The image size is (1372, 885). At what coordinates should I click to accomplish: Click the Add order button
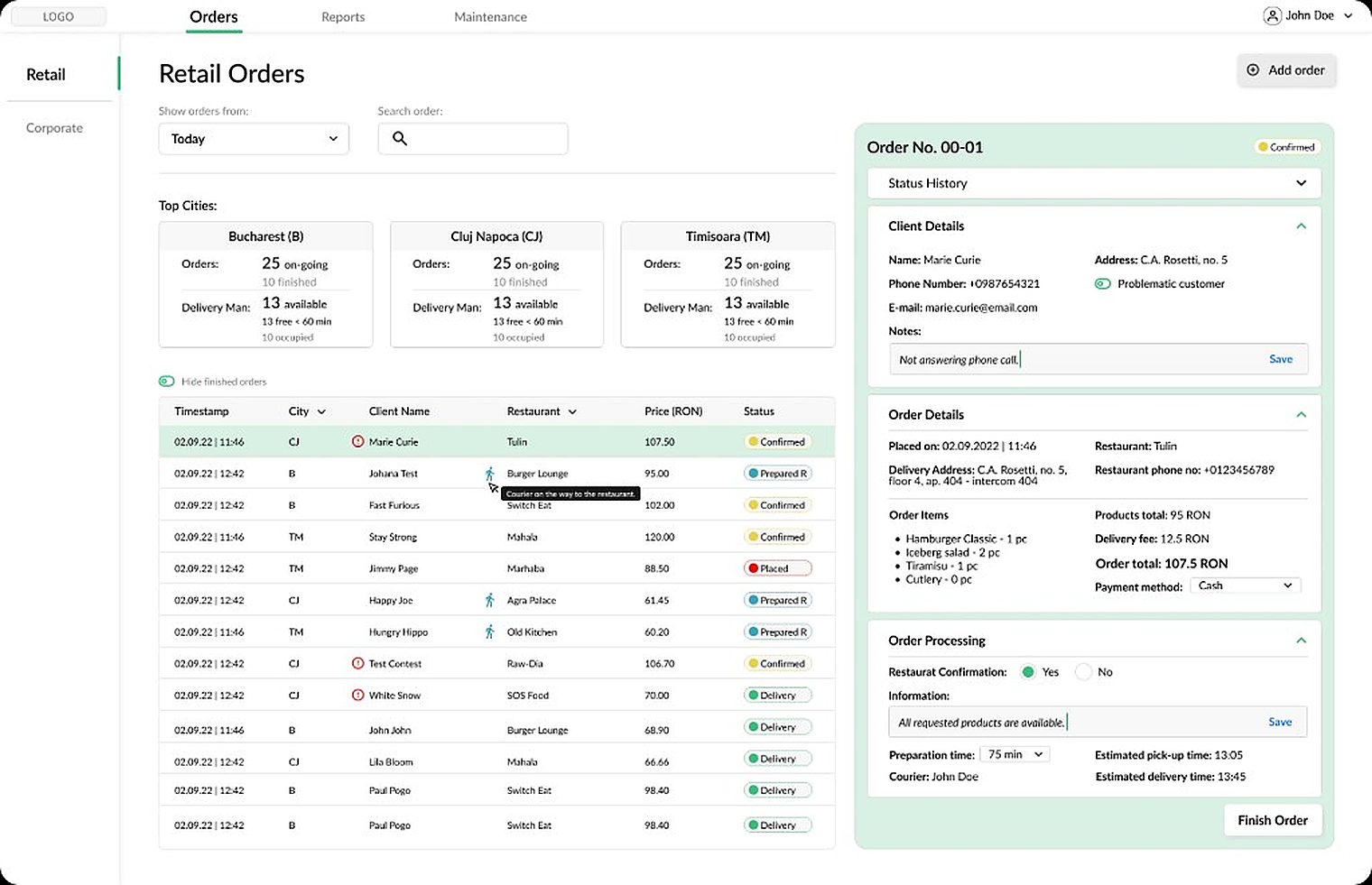pyautogui.click(x=1286, y=70)
